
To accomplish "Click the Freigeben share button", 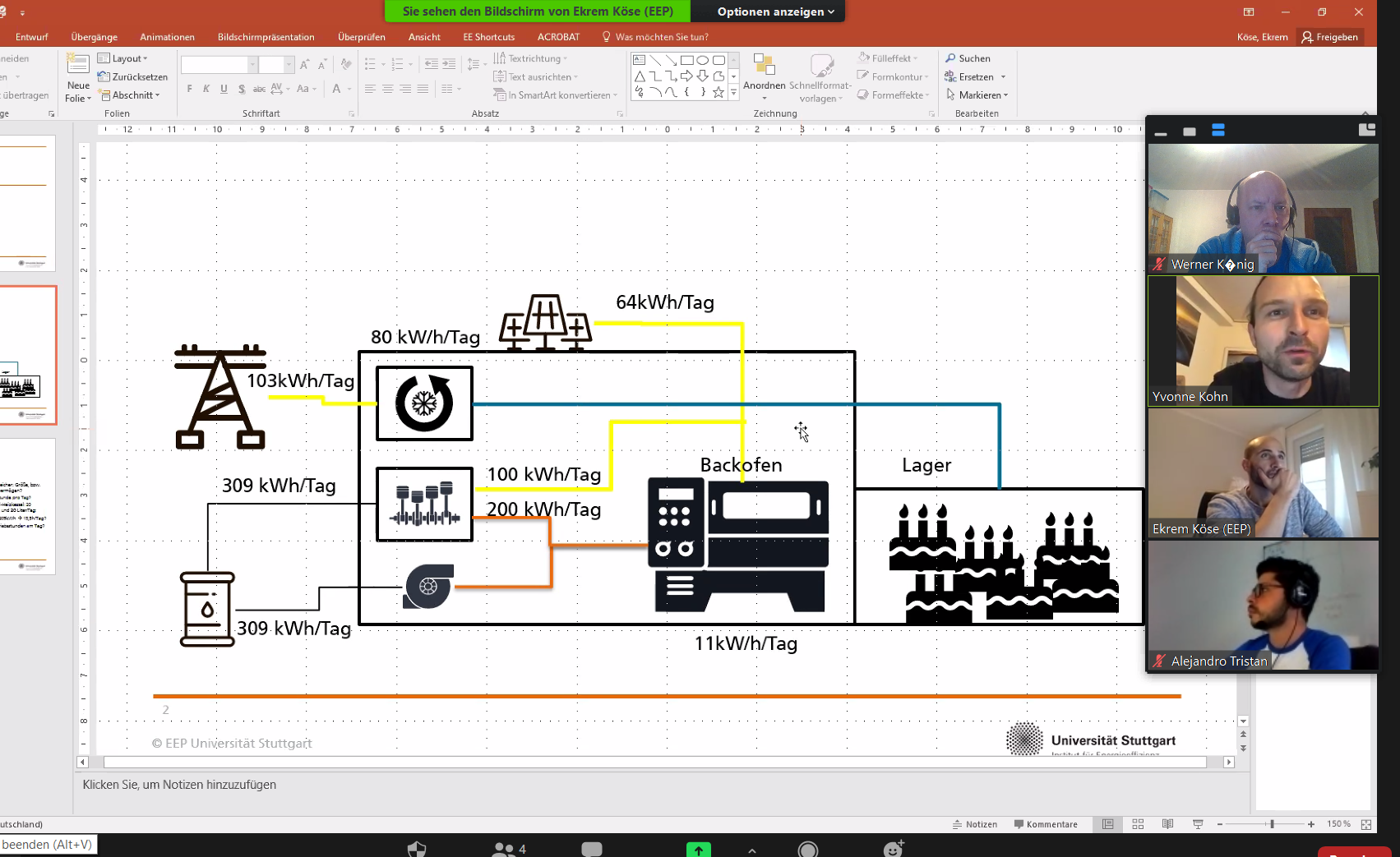I will pyautogui.click(x=1329, y=37).
